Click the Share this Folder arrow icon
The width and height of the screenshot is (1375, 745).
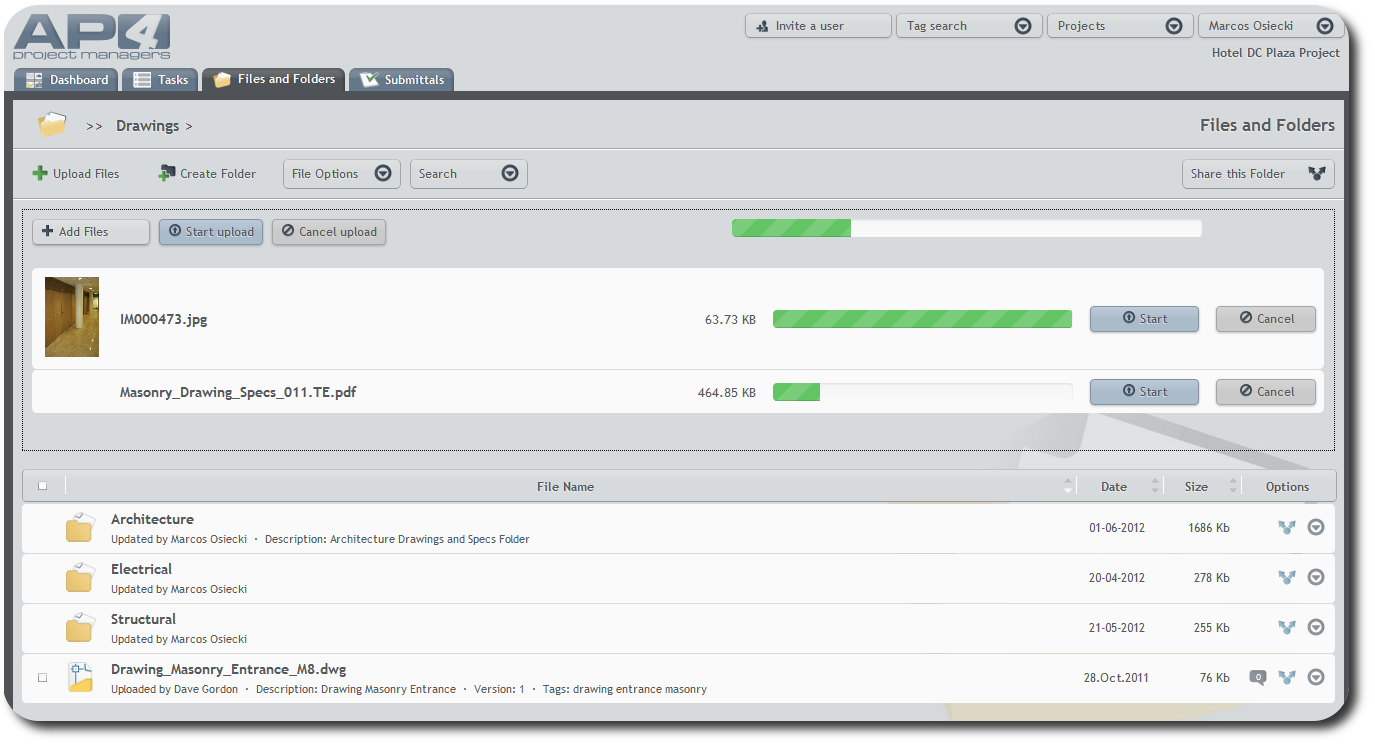1317,173
